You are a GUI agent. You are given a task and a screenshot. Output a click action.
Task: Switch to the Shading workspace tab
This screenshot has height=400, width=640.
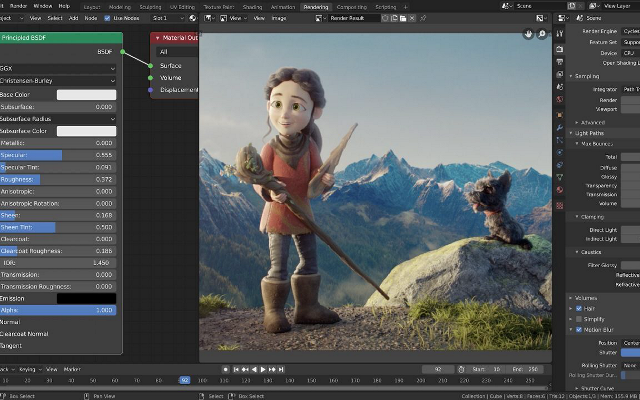tap(252, 7)
